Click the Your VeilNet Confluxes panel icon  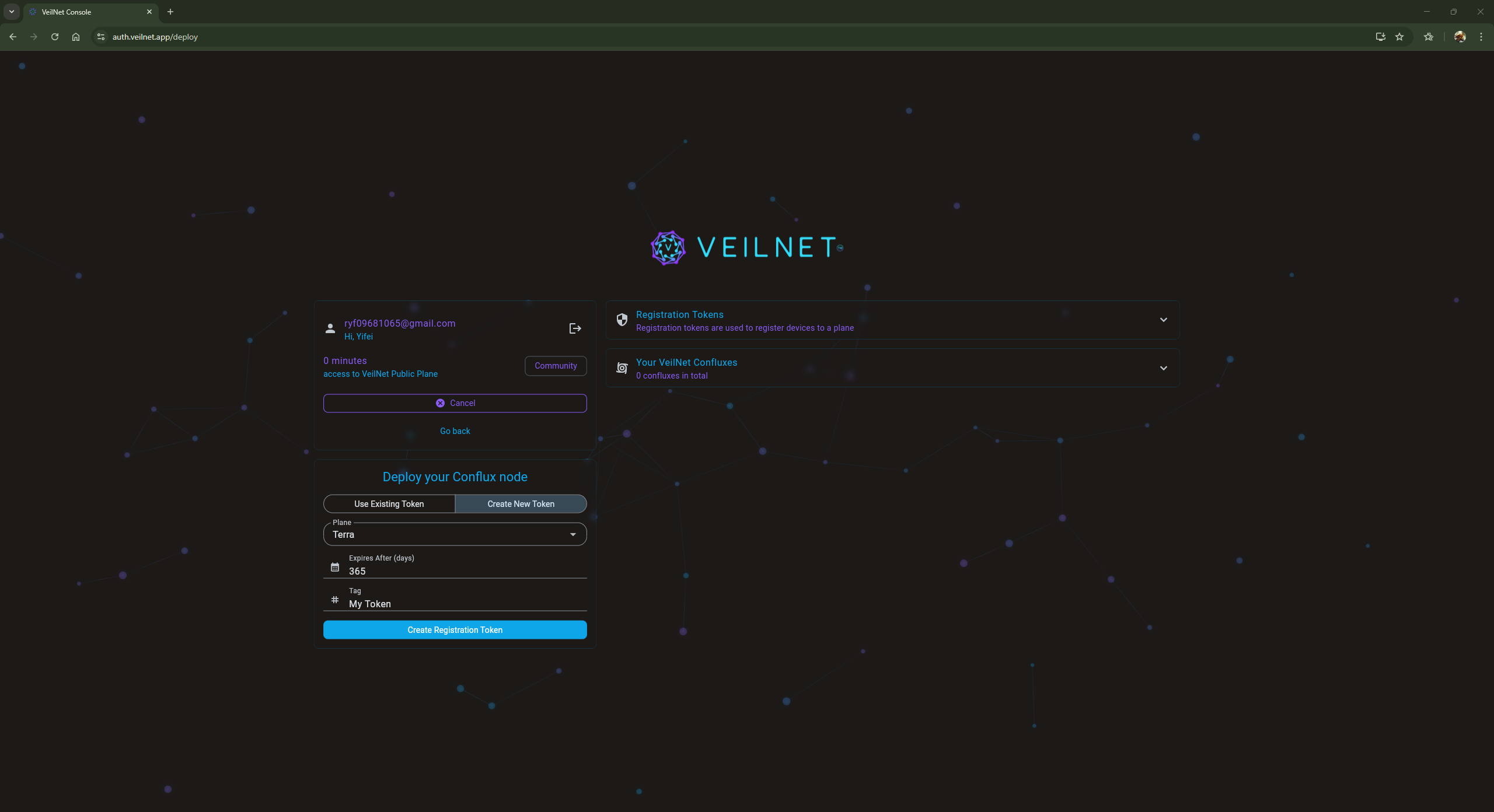point(622,367)
